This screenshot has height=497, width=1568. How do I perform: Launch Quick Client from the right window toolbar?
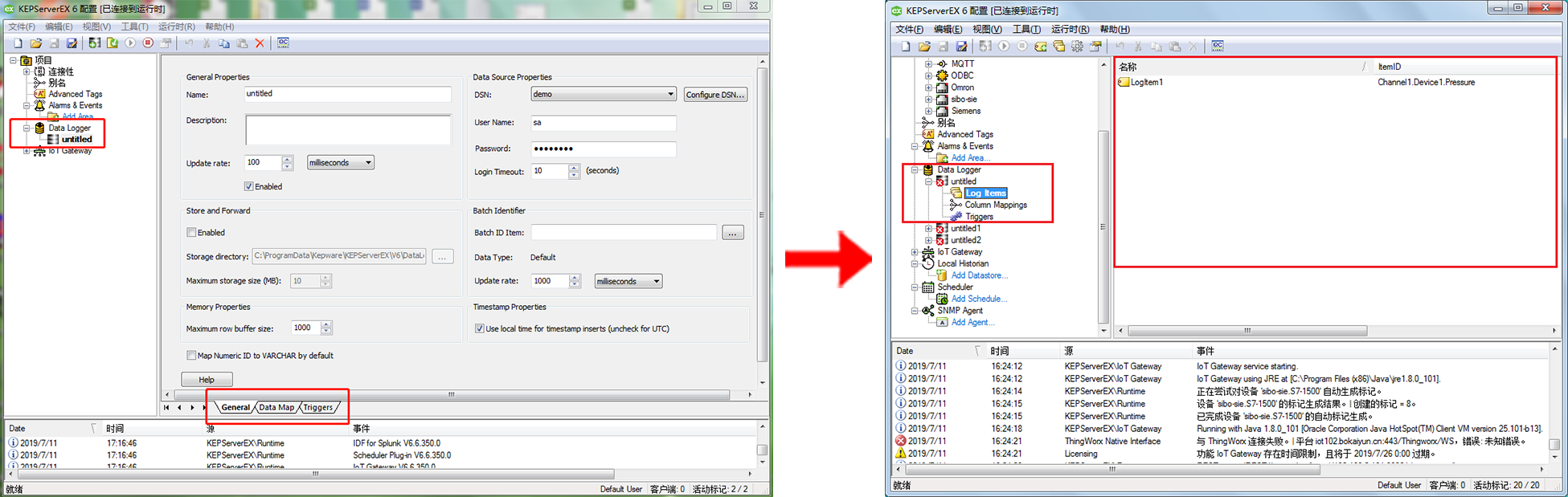[1218, 47]
